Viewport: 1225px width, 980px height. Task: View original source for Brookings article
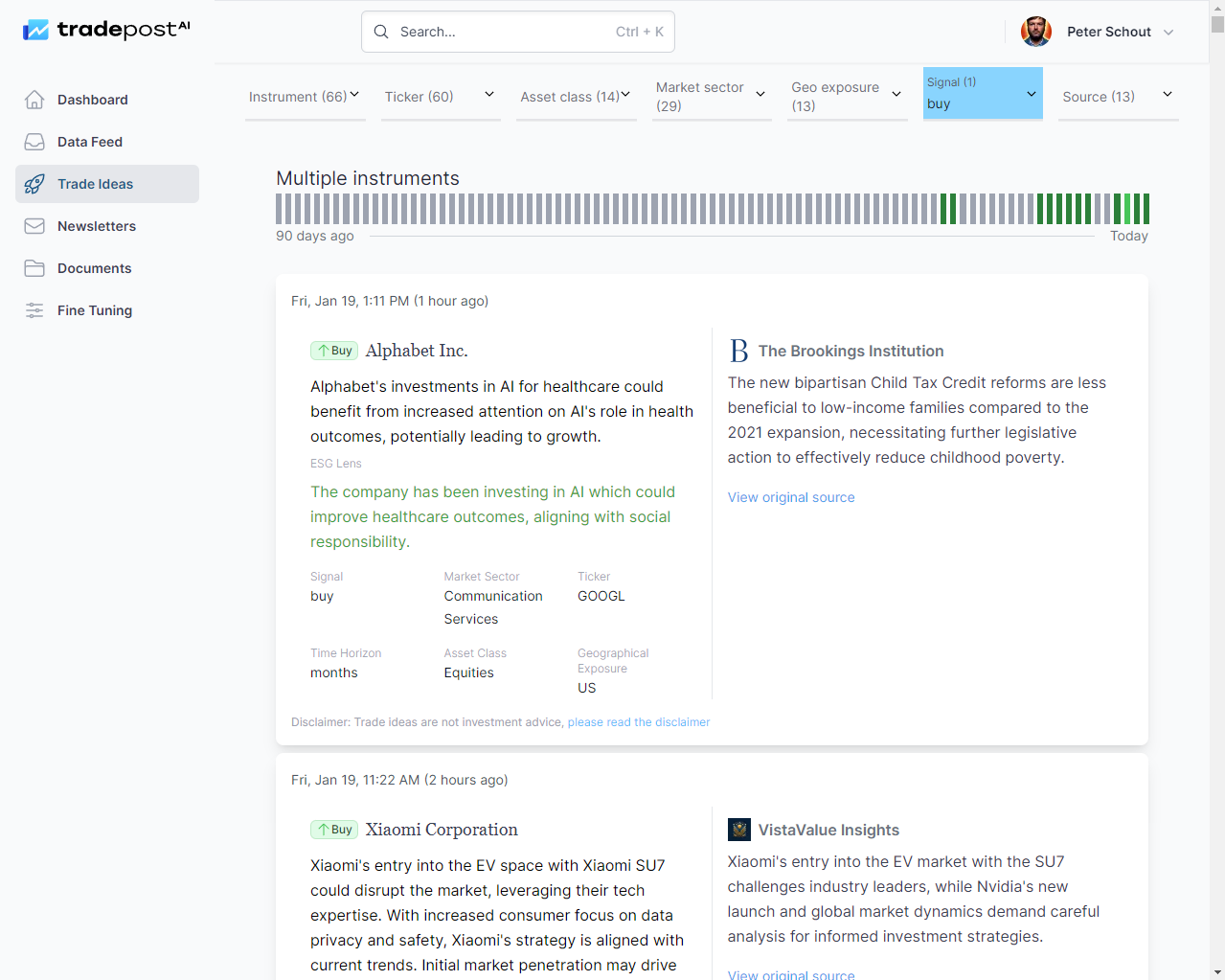click(x=791, y=497)
